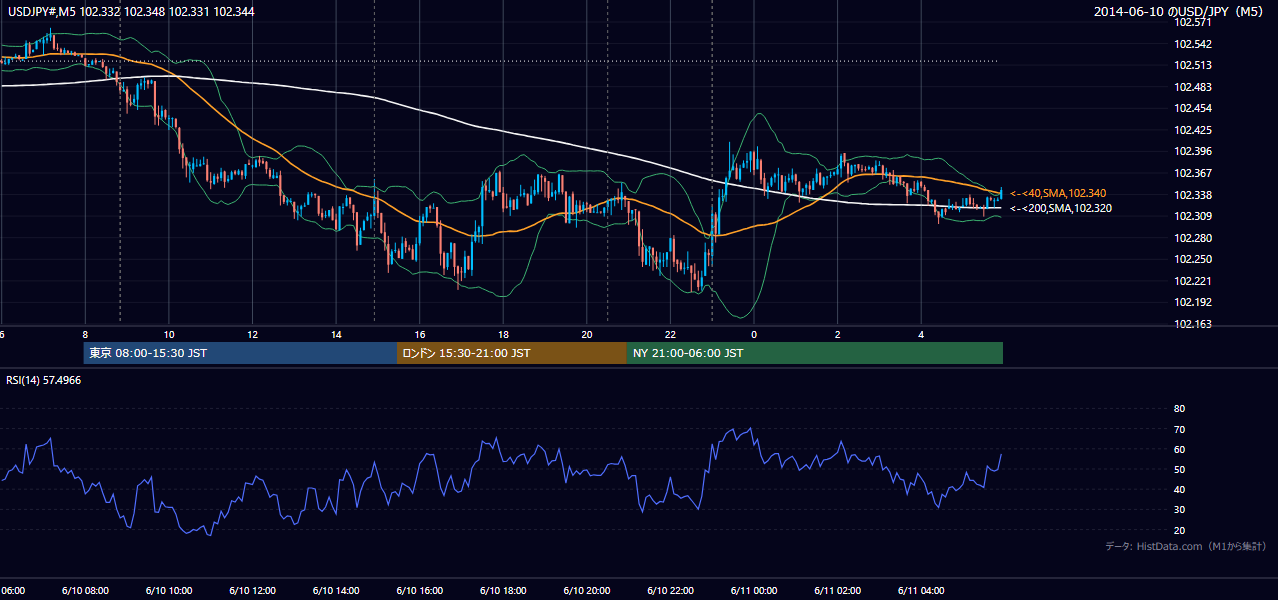The width and height of the screenshot is (1278, 600).
Task: Click the hour 18 label under price chart
Action: tap(504, 335)
